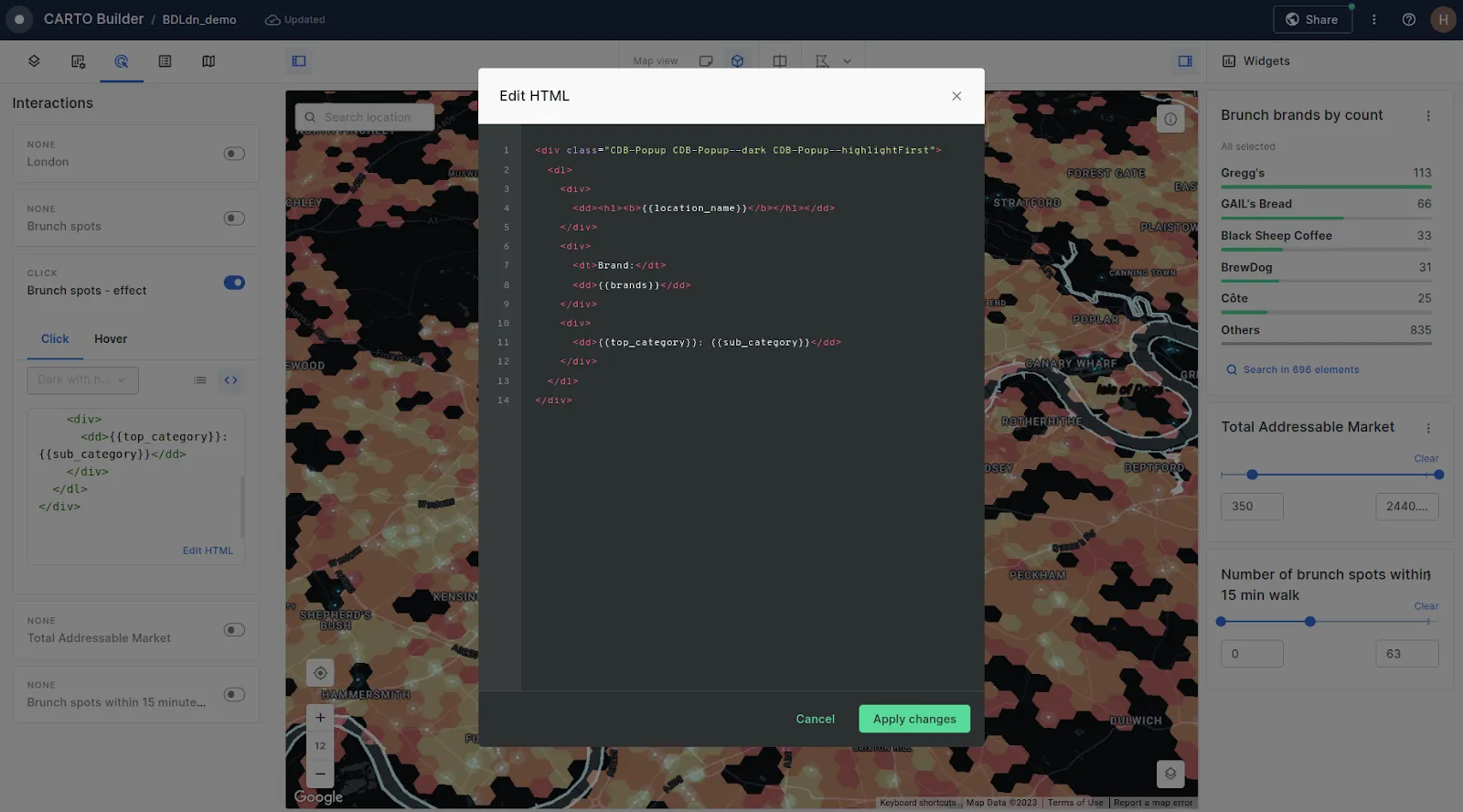This screenshot has width=1463, height=812.
Task: Switch to the Hover tab
Action: (x=111, y=339)
